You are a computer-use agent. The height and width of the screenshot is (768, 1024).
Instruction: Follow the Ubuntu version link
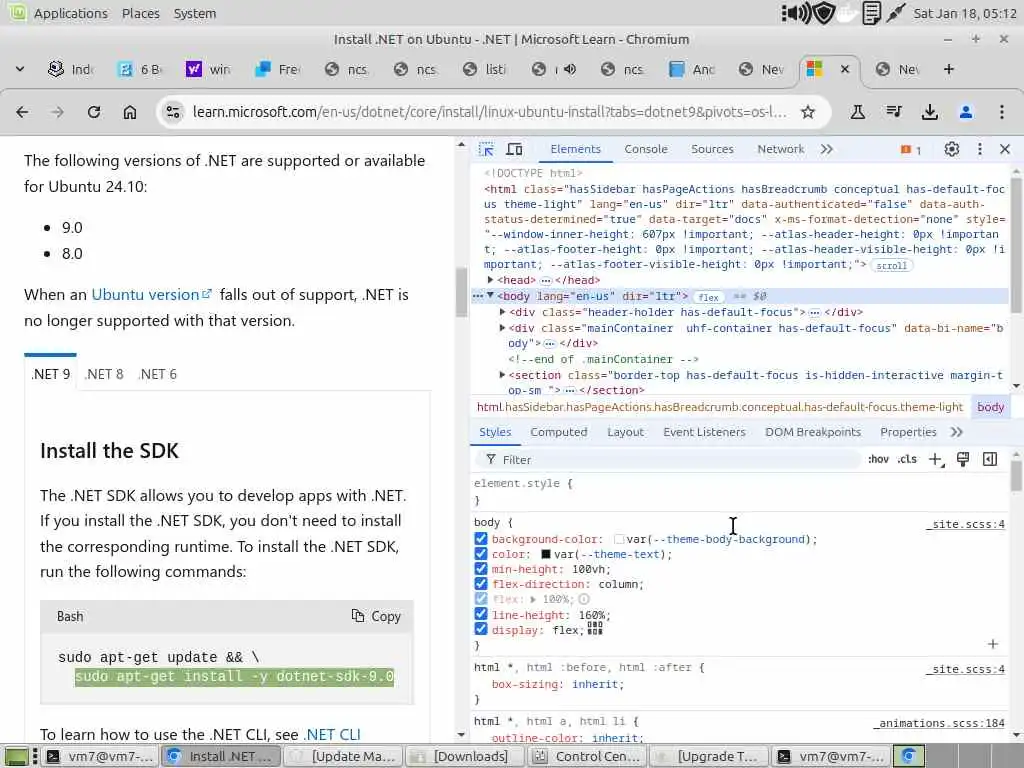pyautogui.click(x=152, y=295)
